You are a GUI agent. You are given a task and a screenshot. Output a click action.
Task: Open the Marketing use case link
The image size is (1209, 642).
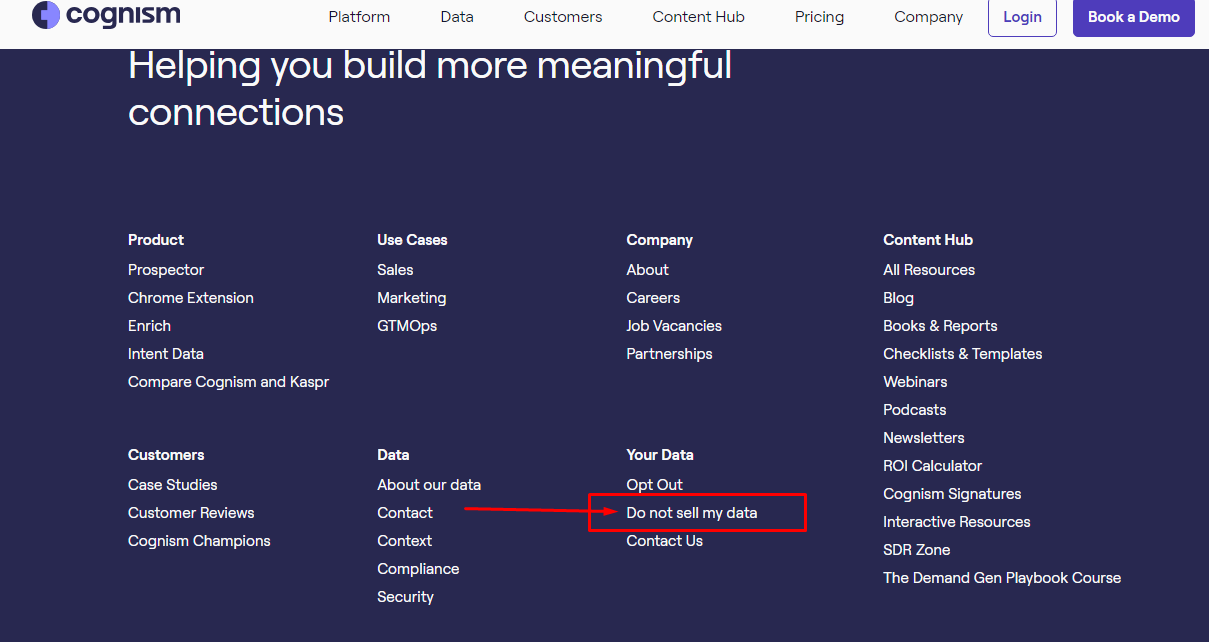point(412,298)
